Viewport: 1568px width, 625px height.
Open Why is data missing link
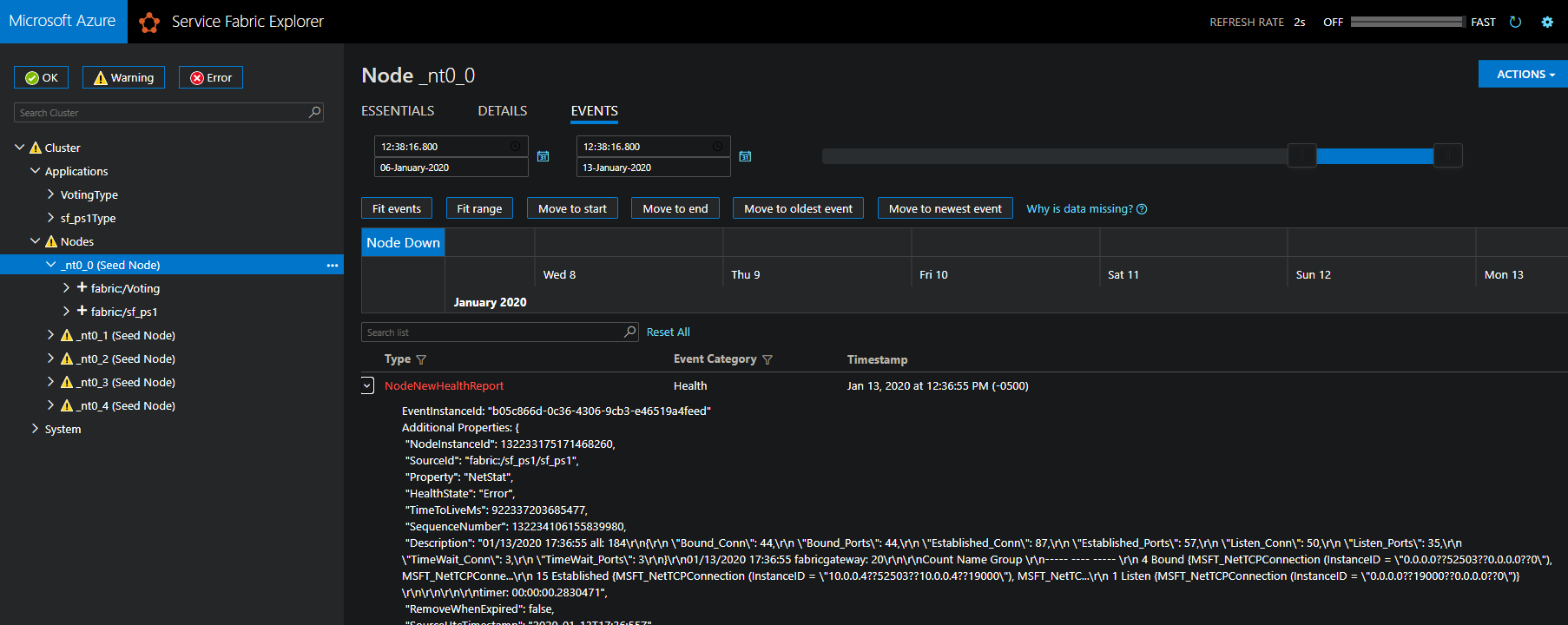coord(1079,209)
